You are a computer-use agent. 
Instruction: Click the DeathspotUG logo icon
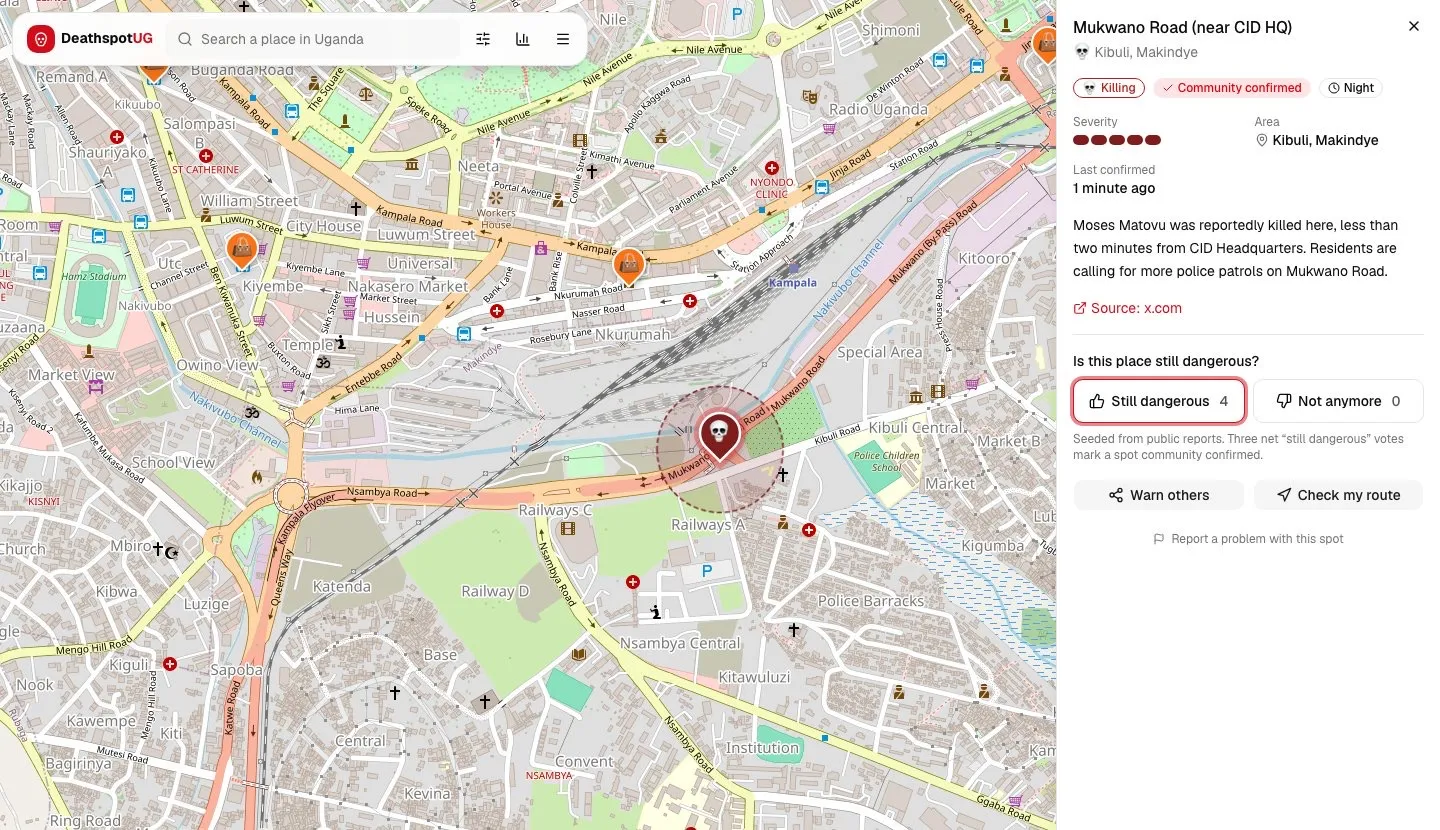click(40, 39)
